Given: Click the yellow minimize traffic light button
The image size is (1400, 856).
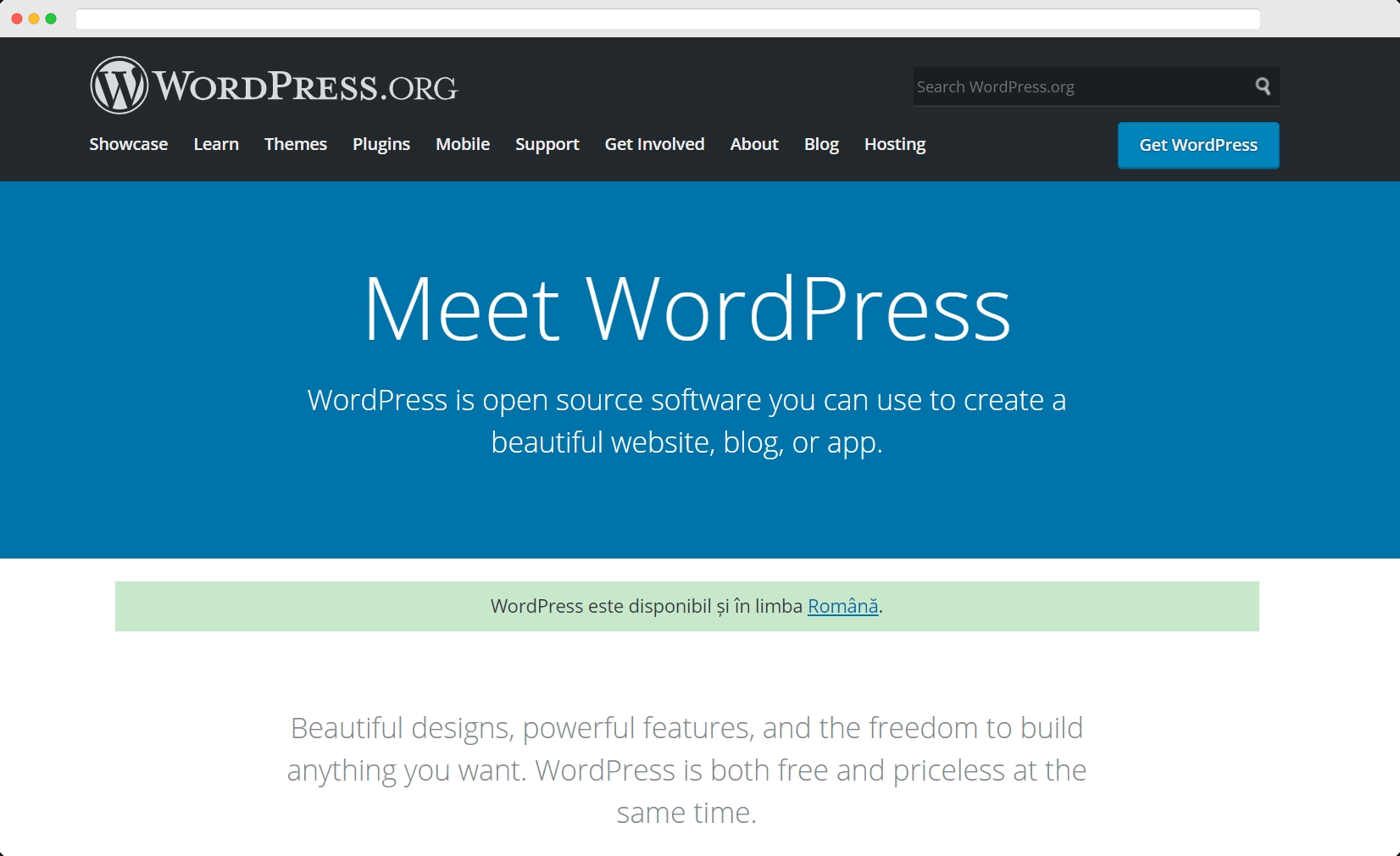Looking at the screenshot, I should coord(34,18).
